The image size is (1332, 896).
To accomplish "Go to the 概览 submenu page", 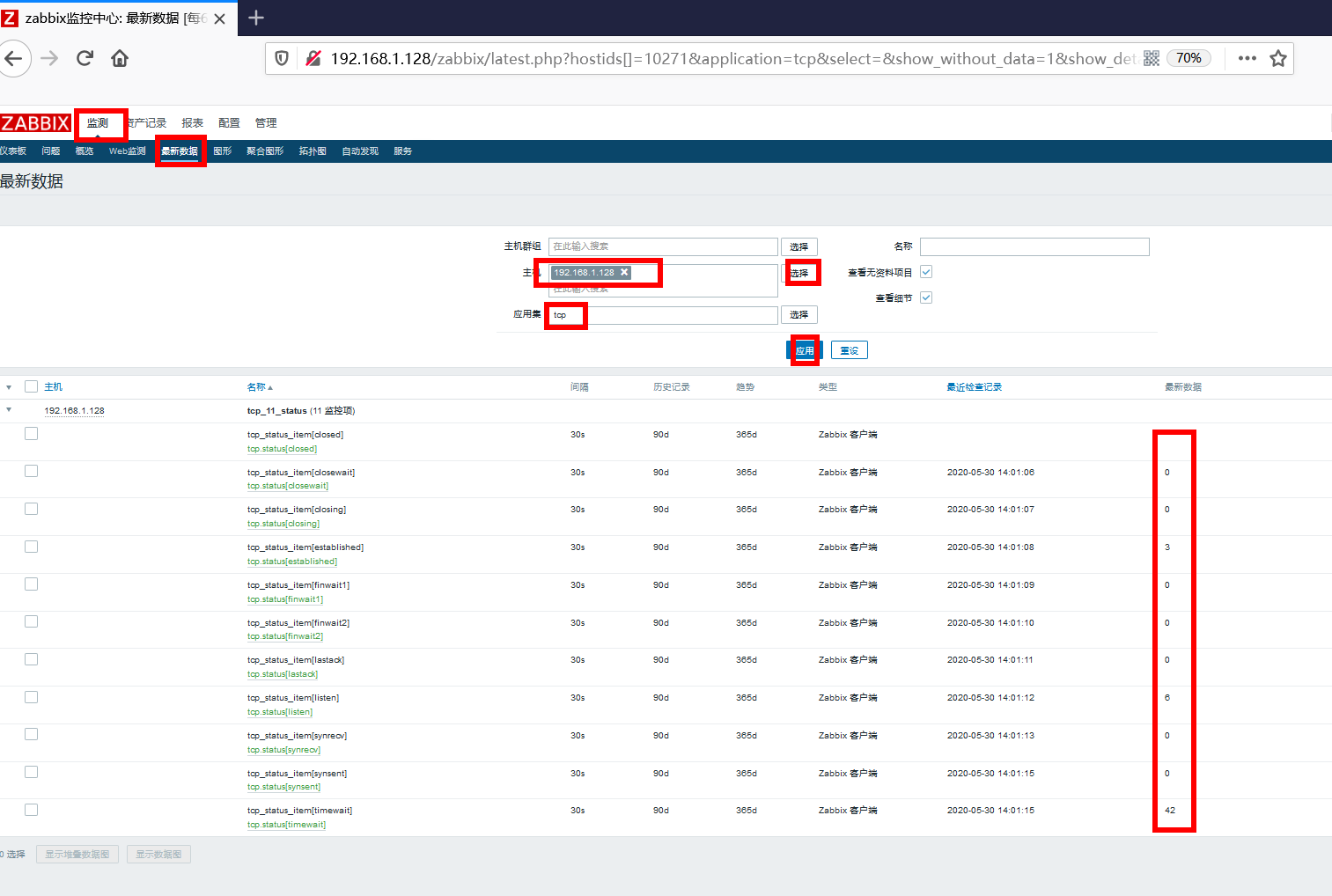I will 85,151.
